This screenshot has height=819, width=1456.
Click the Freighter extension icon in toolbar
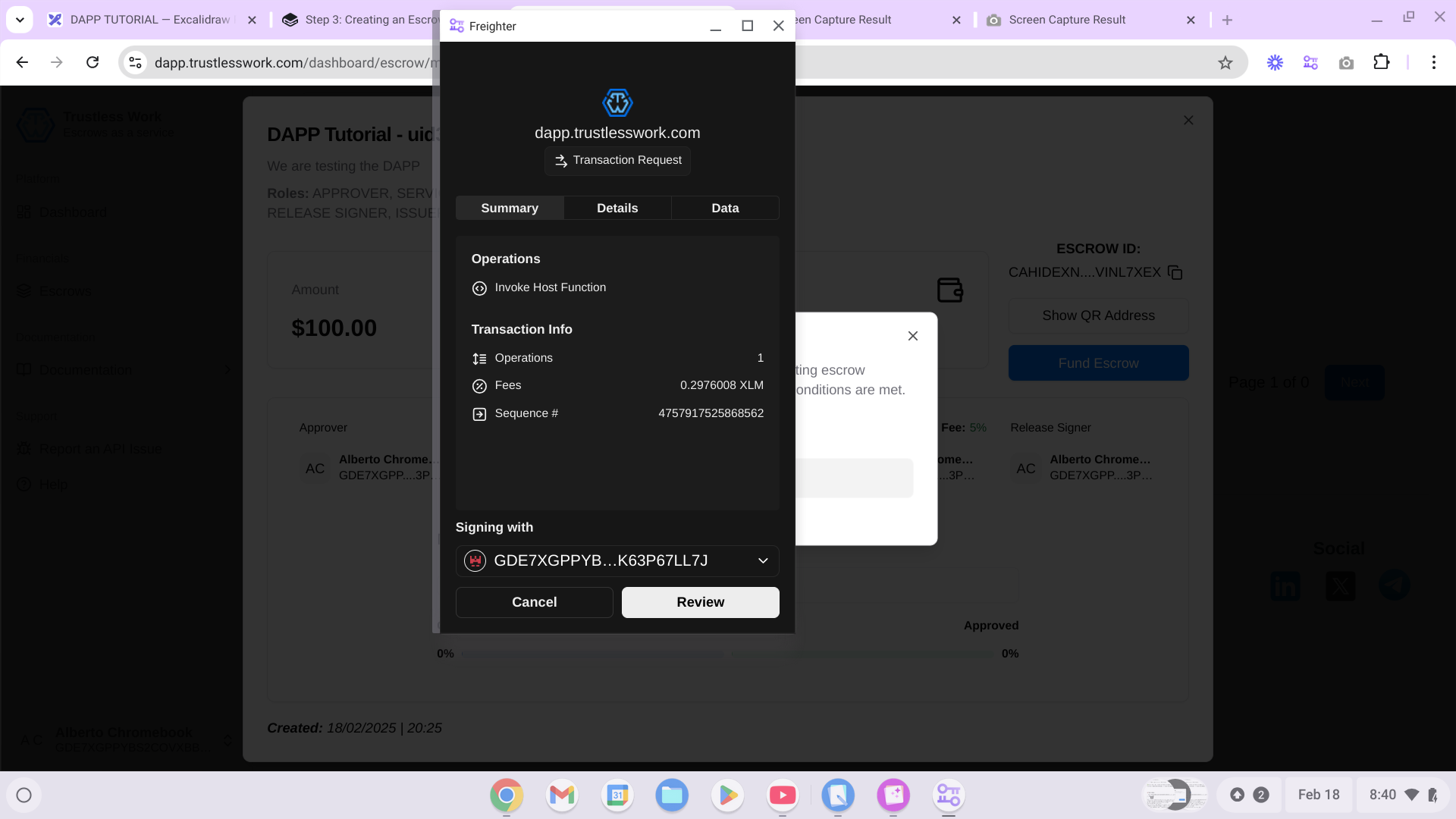(x=1310, y=63)
